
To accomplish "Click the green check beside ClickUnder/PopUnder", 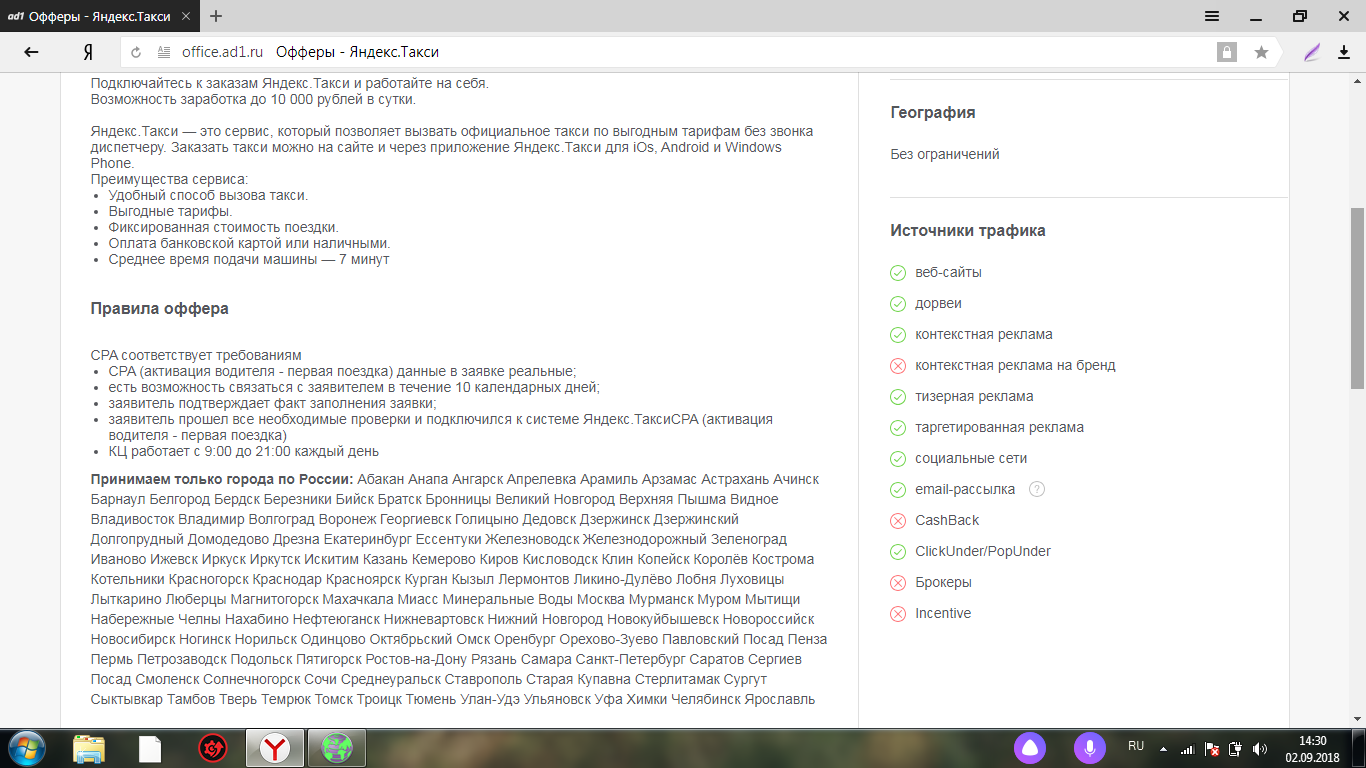I will click(x=897, y=552).
